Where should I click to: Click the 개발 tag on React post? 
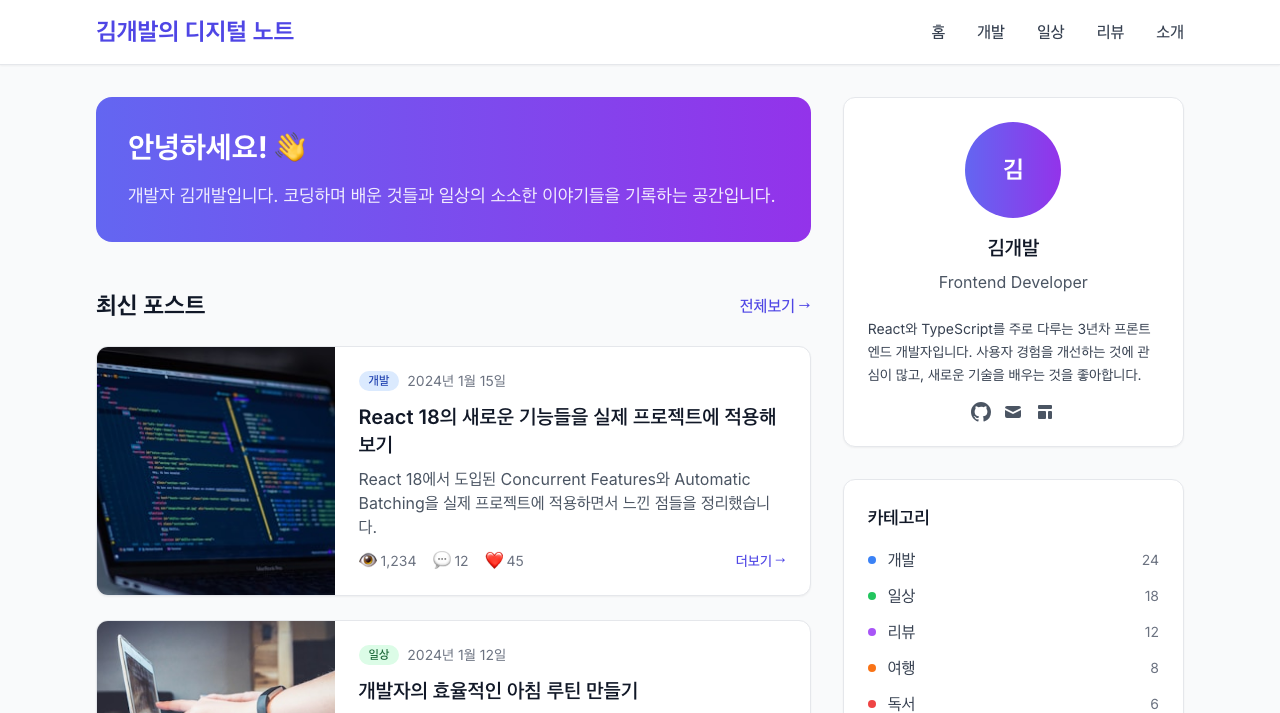tap(379, 381)
